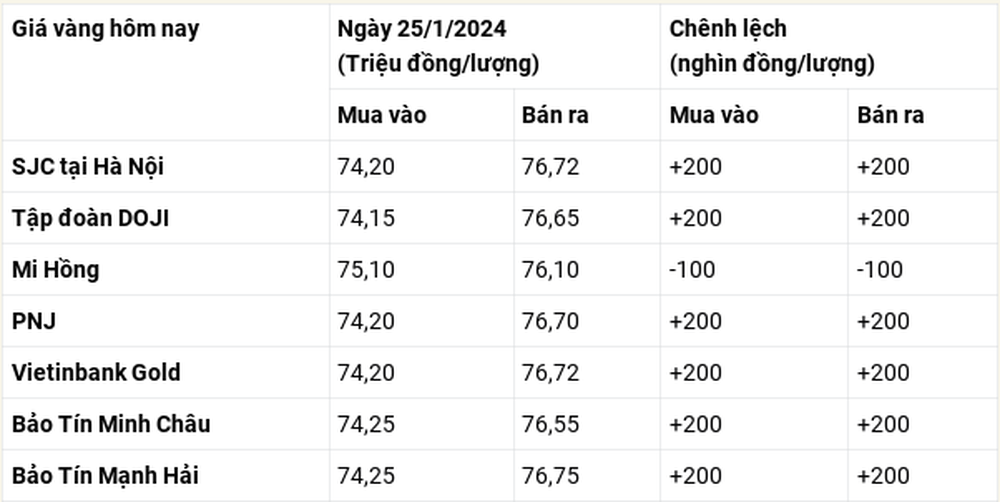Select the 'Bảo Tín Mạnh Hải' row label

[x=105, y=476]
